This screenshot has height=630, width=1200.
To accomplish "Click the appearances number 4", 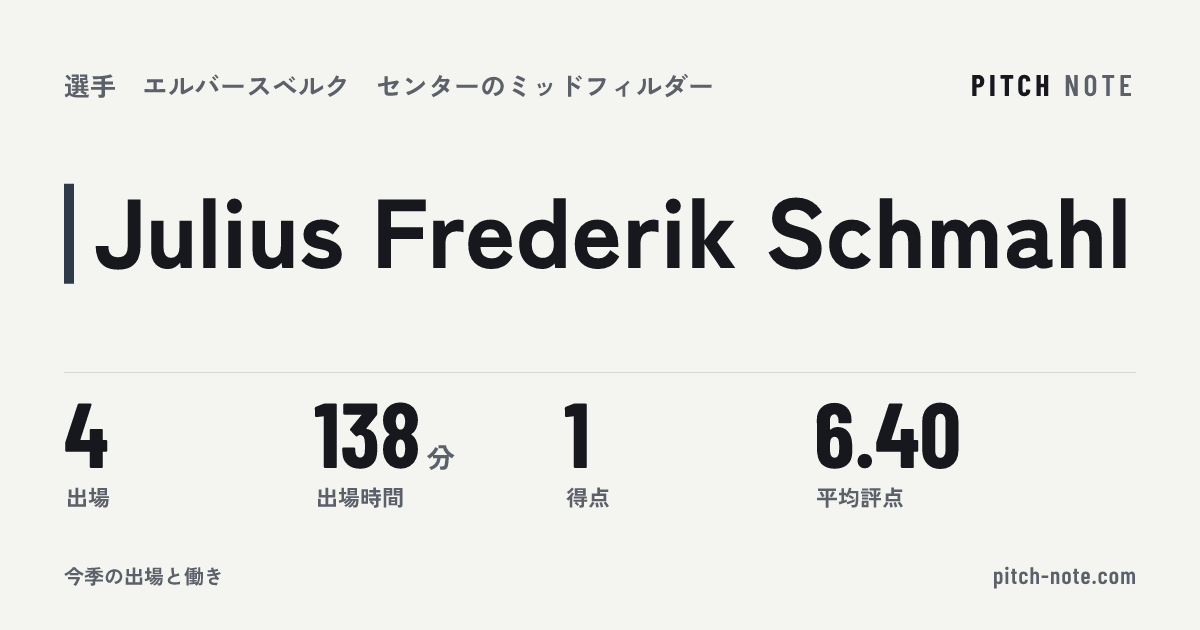I will pyautogui.click(x=86, y=437).
